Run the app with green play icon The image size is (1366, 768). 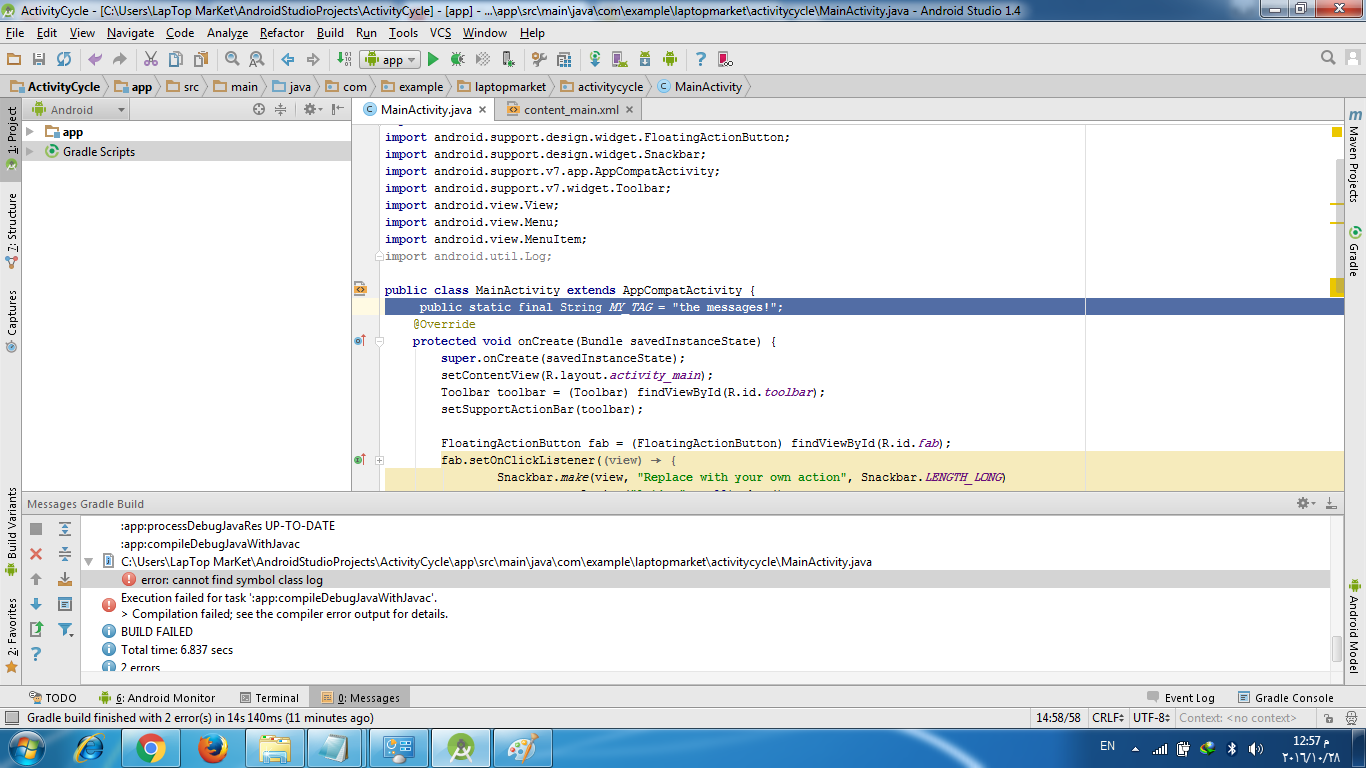pos(433,59)
